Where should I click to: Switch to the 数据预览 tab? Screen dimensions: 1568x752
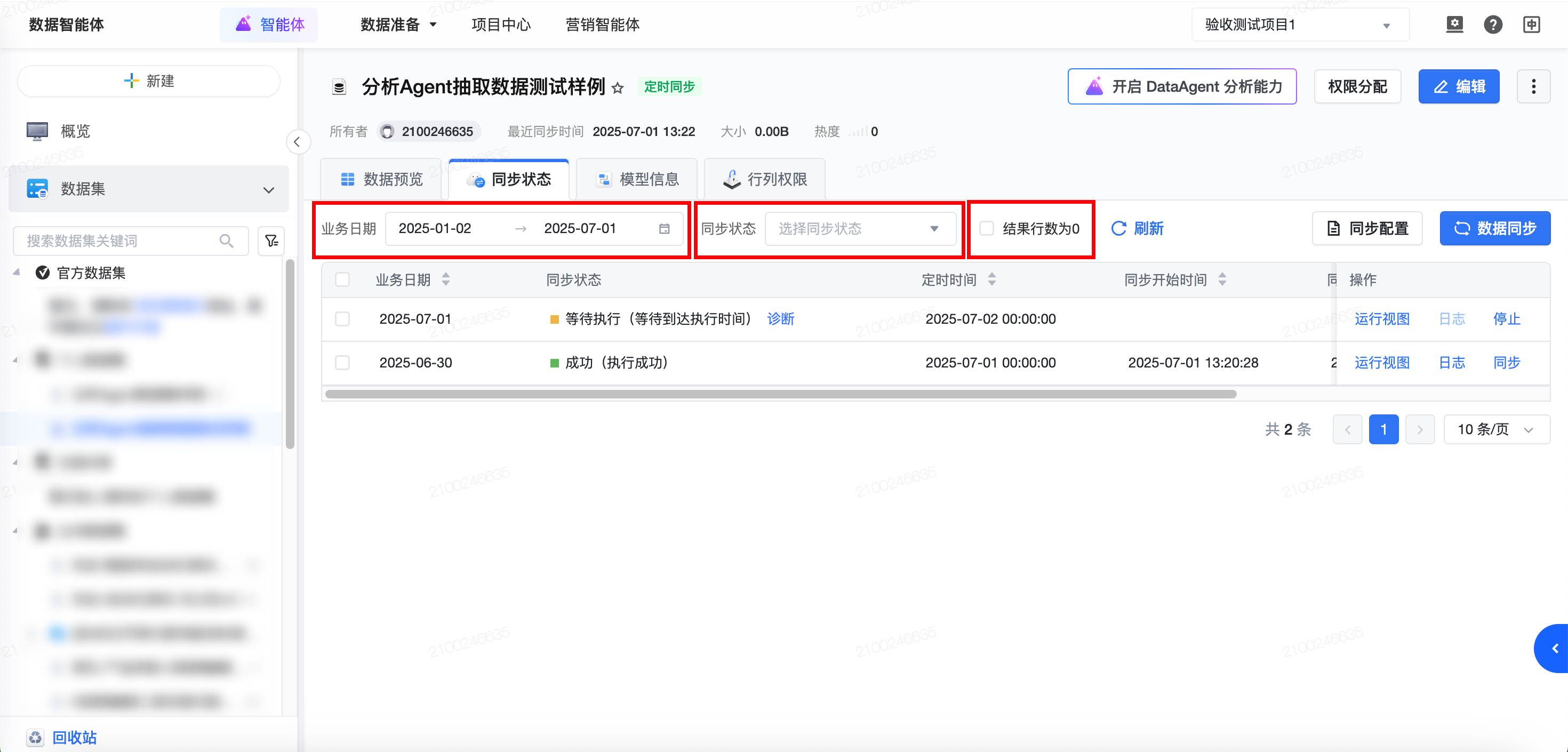click(382, 179)
